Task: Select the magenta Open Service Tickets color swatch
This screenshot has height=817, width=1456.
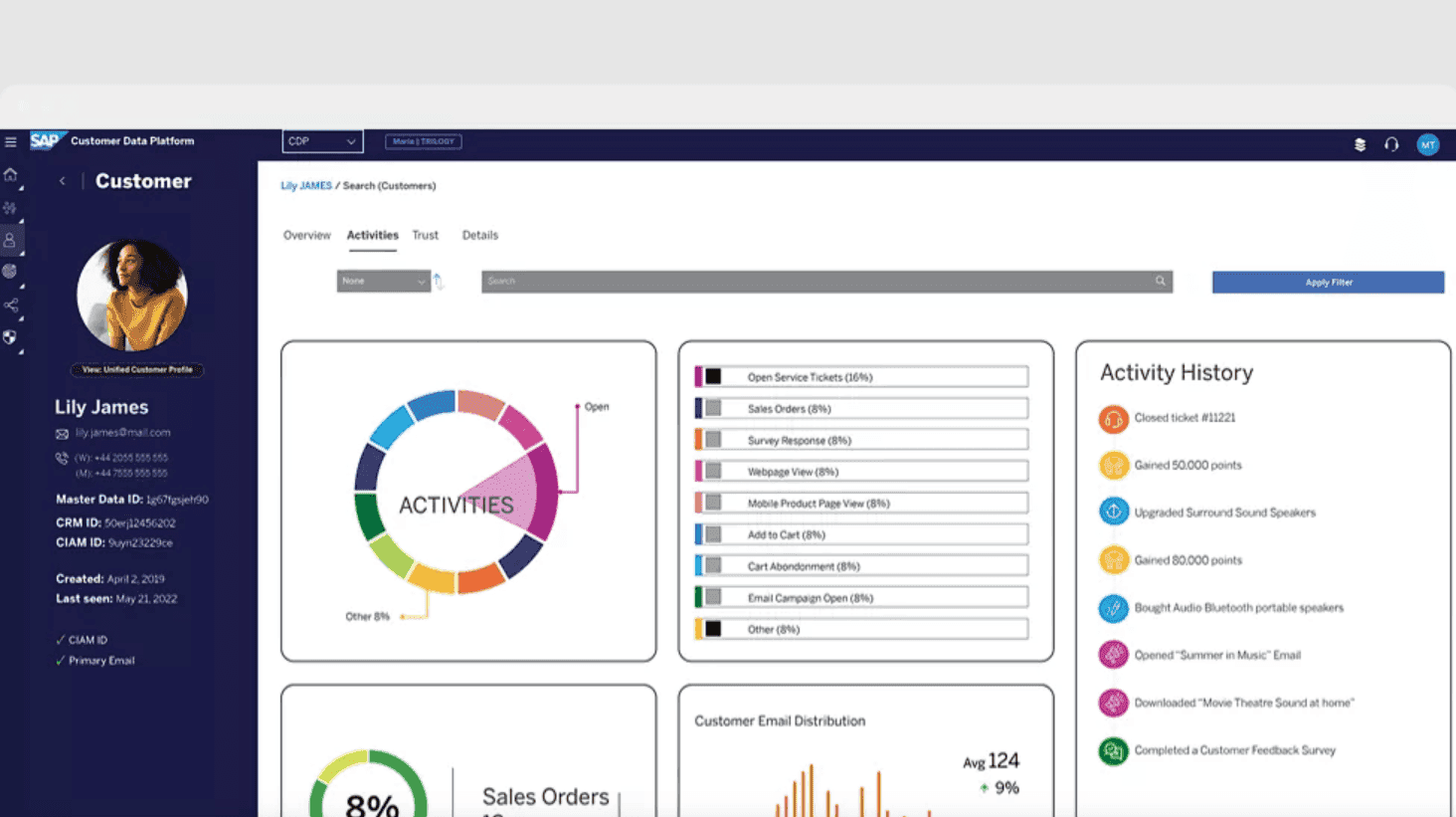Action: click(x=699, y=376)
